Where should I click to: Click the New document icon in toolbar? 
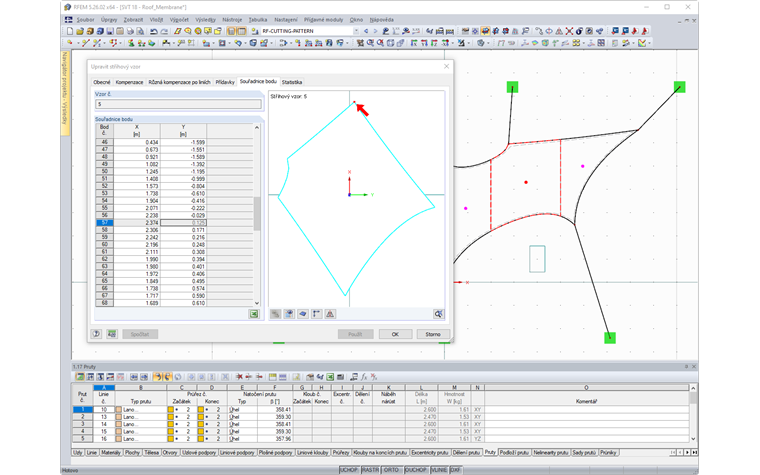[70, 31]
